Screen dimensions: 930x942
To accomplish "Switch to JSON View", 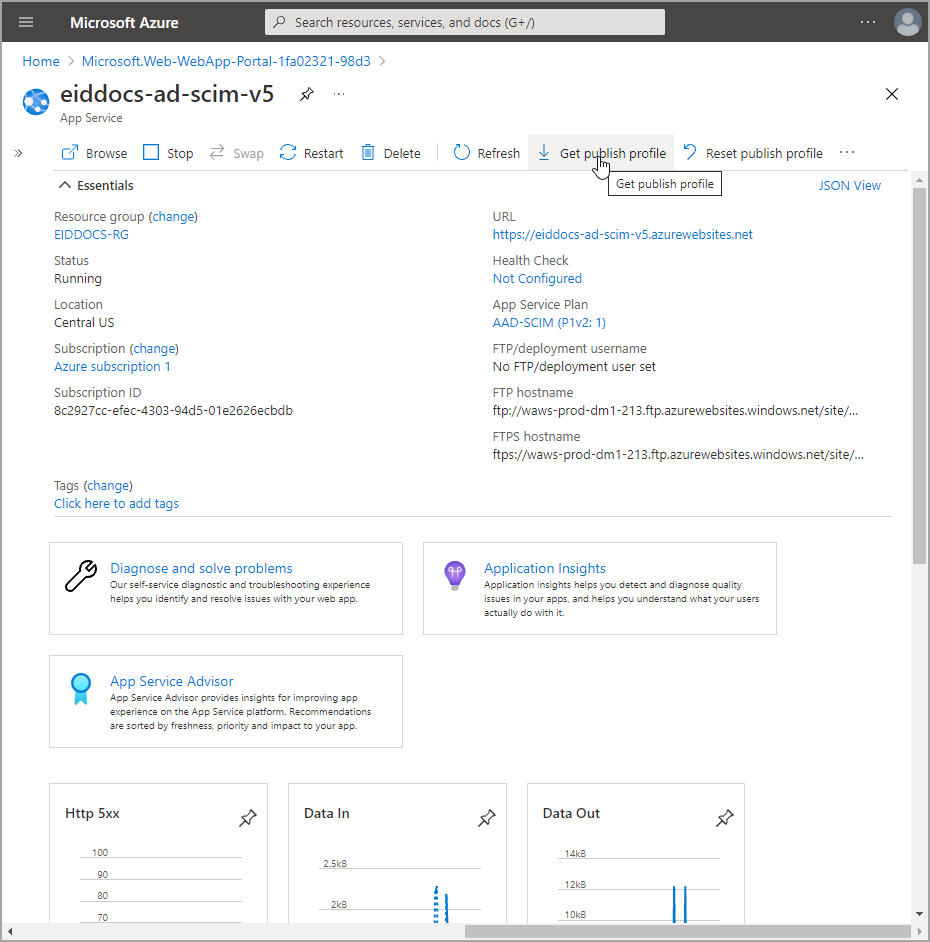I will tap(849, 185).
